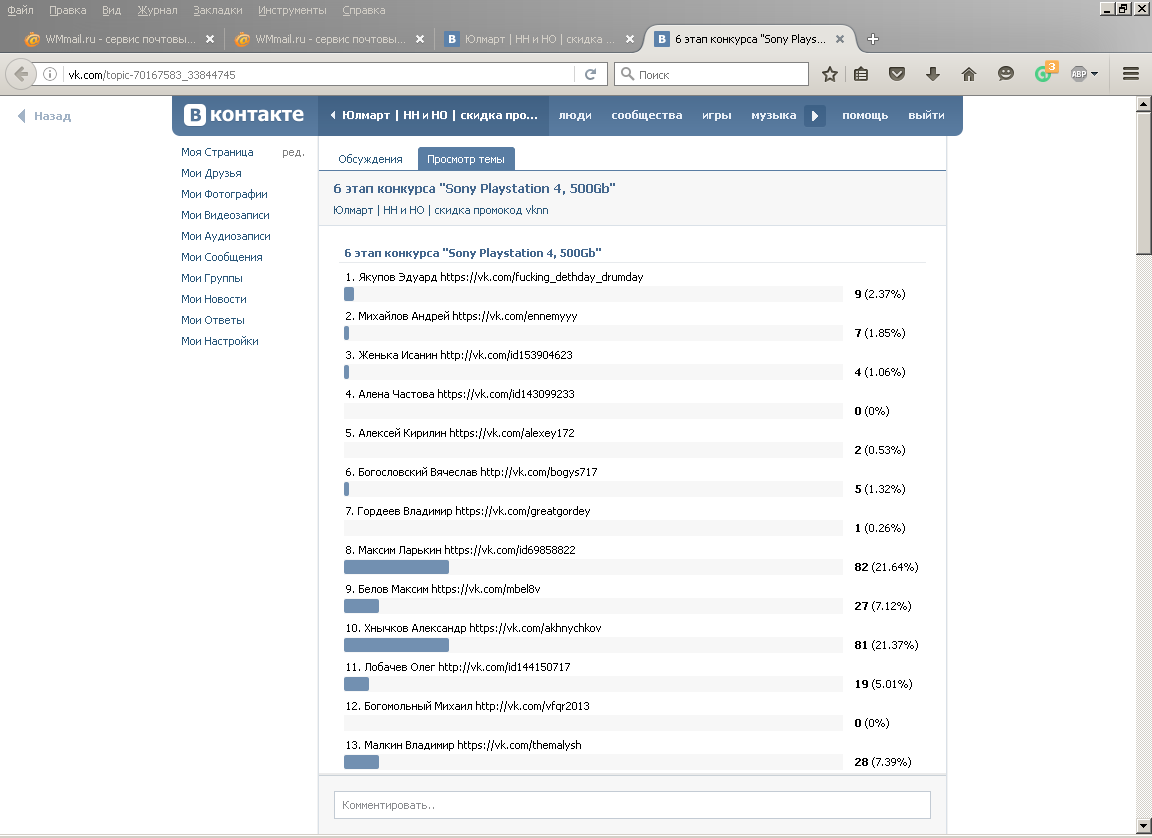The width and height of the screenshot is (1152, 838).
Task: Click the search magnifier icon in search box
Action: (627, 74)
